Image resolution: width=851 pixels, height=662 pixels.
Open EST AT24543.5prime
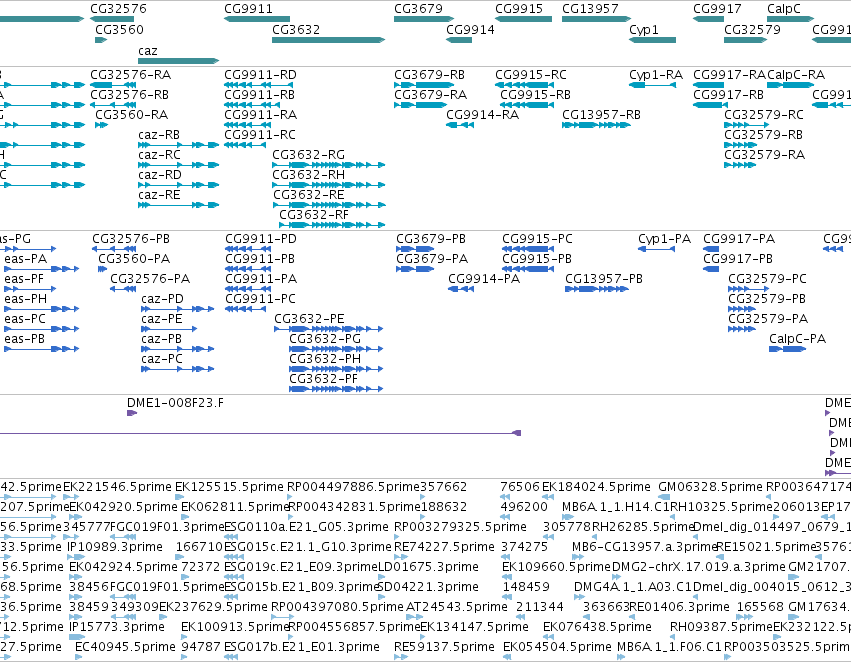456,607
